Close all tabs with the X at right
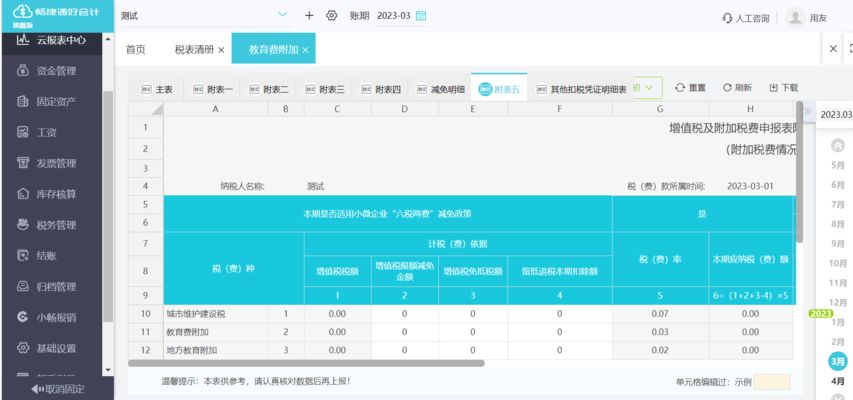 click(833, 48)
